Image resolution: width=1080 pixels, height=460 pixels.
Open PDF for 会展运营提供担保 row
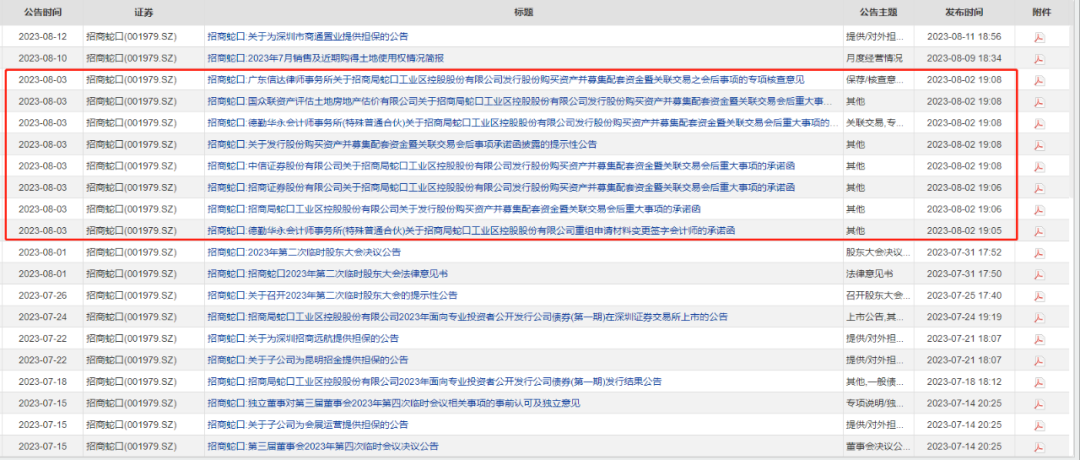[1039, 424]
